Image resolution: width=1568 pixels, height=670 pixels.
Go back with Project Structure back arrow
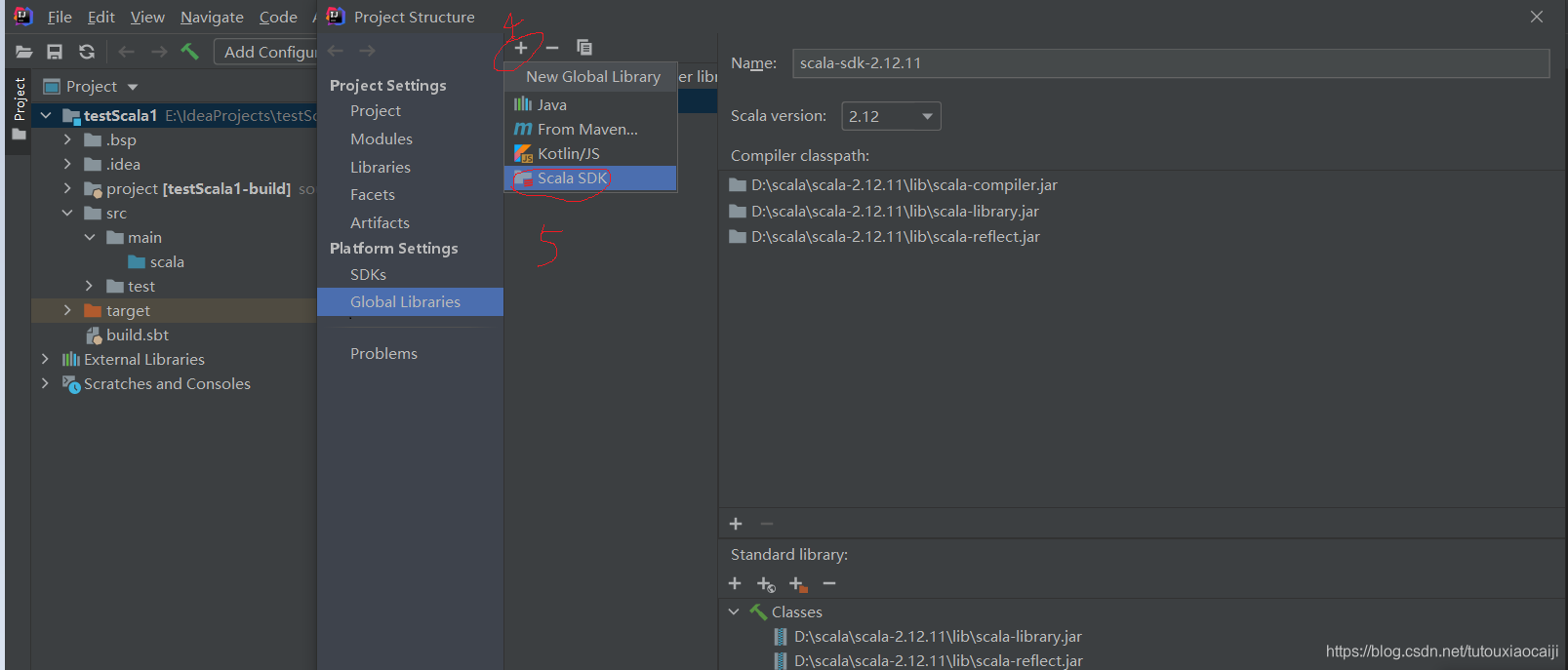point(336,51)
